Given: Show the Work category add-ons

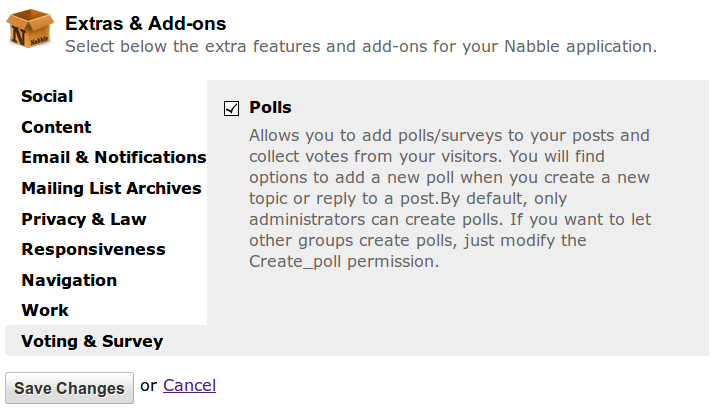Looking at the screenshot, I should (x=45, y=310).
